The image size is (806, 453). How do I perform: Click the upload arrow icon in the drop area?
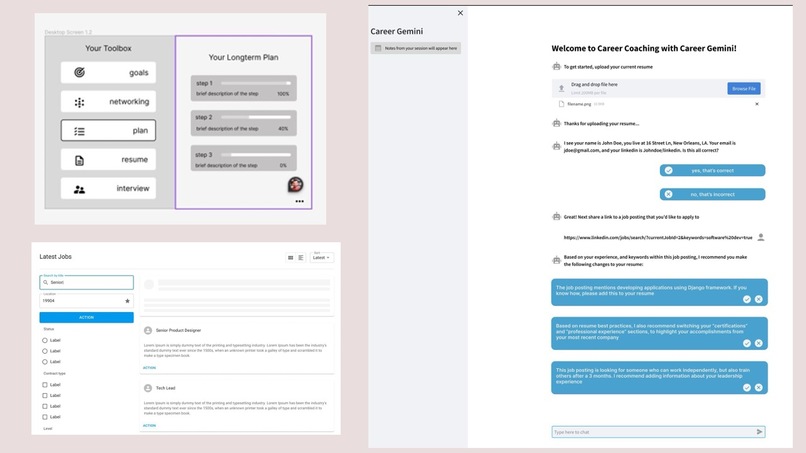tap(561, 88)
